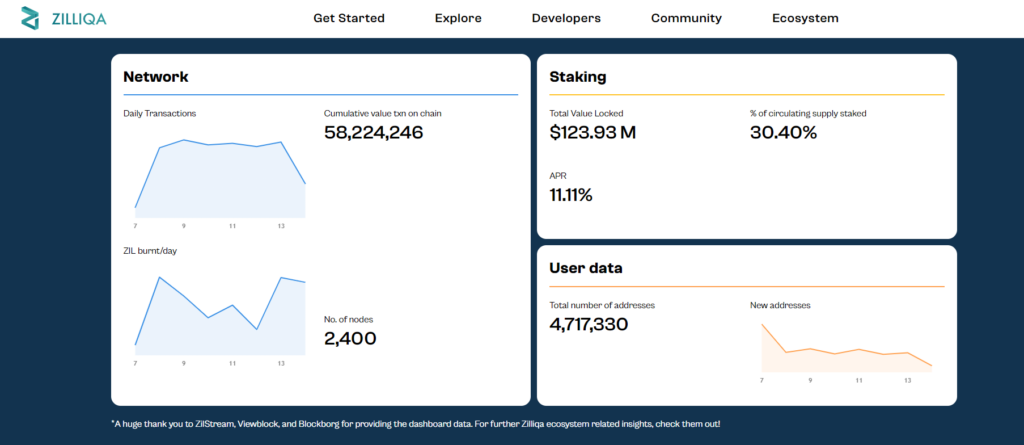Screen dimensions: 1024x445
Task: Select the Network panel heading
Action: 155,76
